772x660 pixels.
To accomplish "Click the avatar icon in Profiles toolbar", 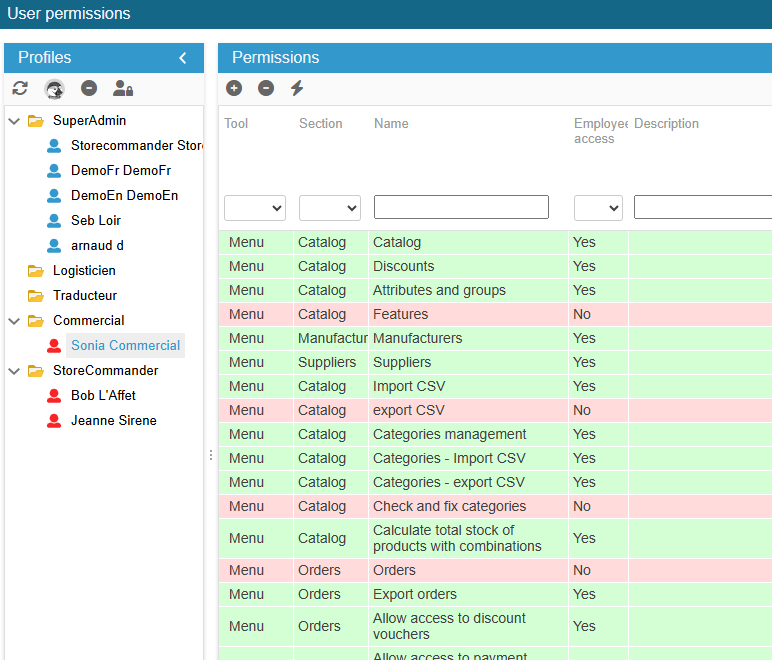I will 54,89.
